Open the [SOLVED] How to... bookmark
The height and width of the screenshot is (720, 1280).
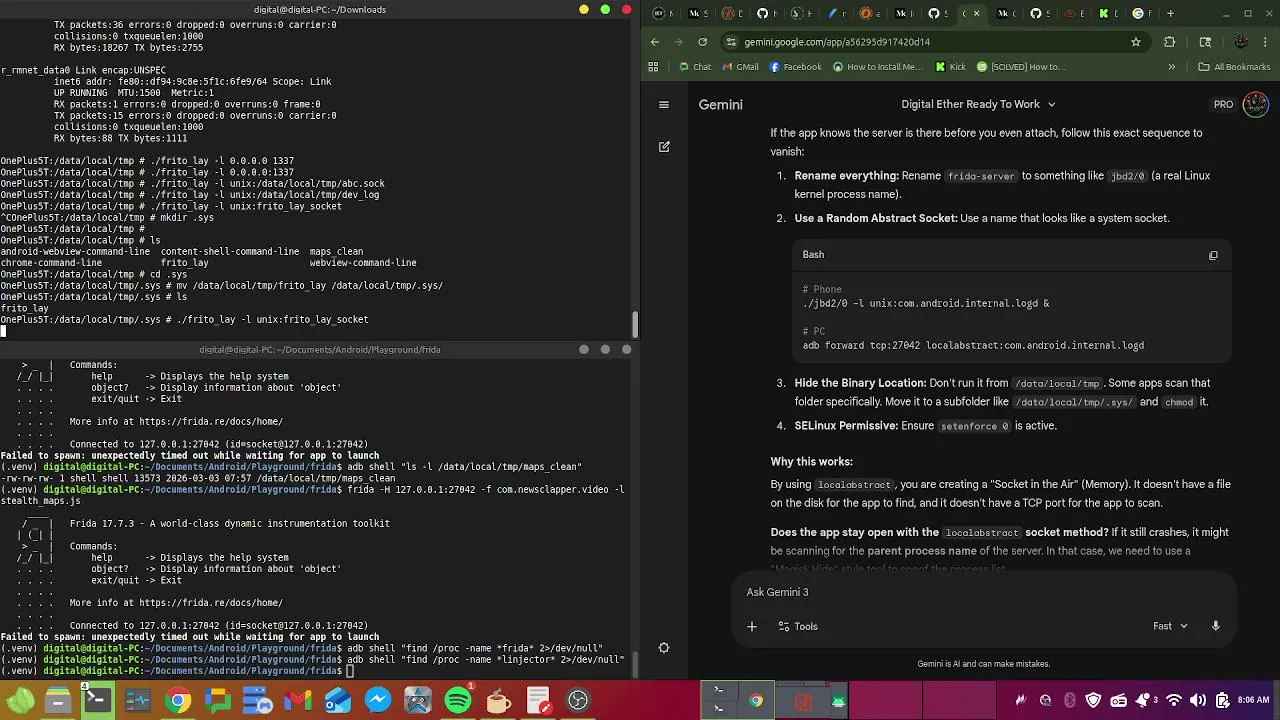(x=1021, y=67)
